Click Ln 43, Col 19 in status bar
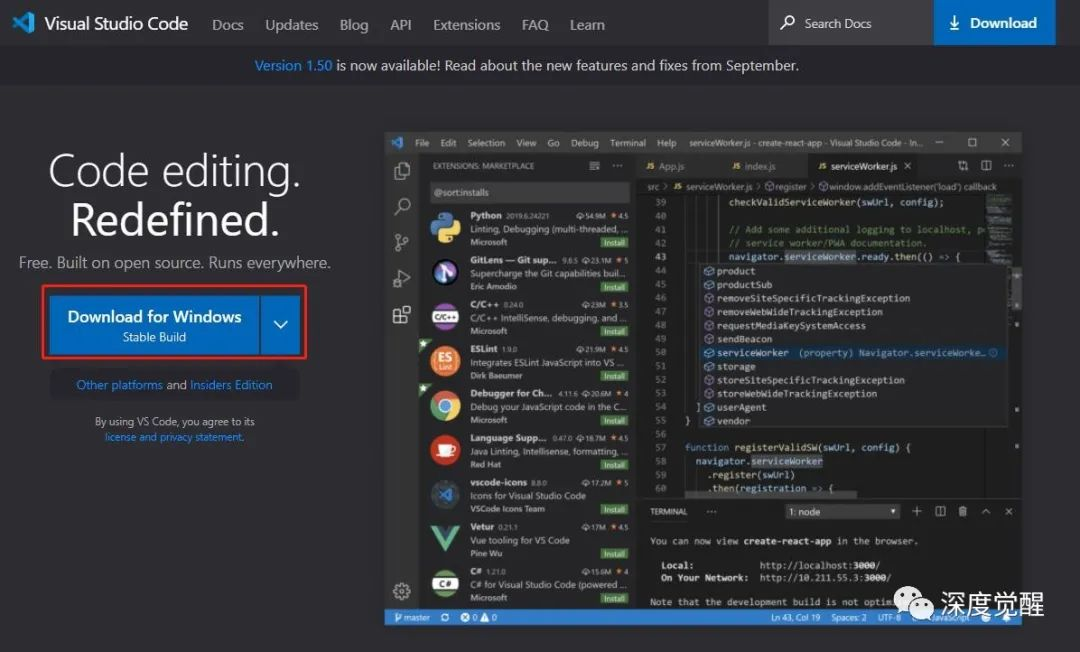 point(796,618)
